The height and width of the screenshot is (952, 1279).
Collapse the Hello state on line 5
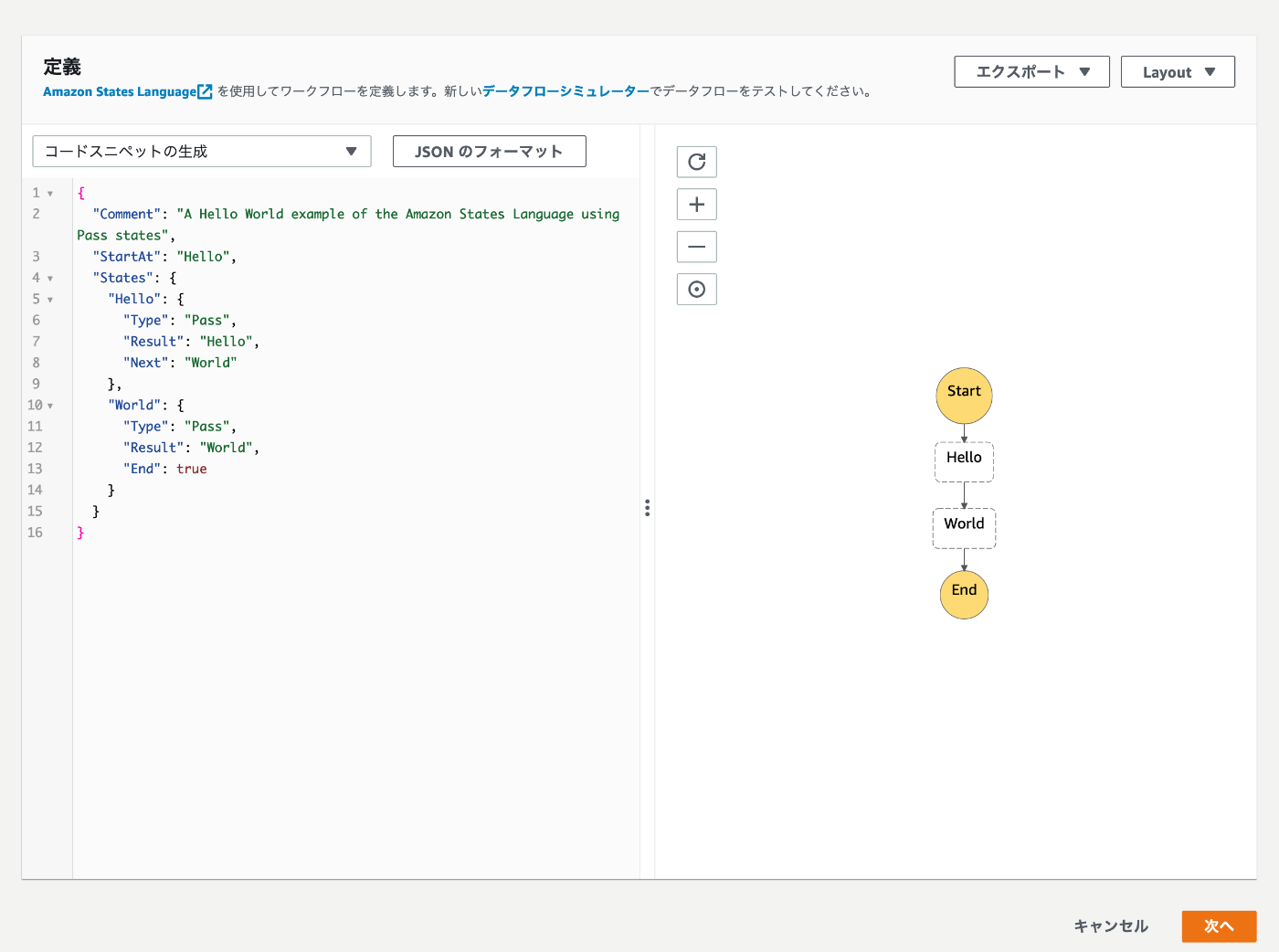pos(50,299)
